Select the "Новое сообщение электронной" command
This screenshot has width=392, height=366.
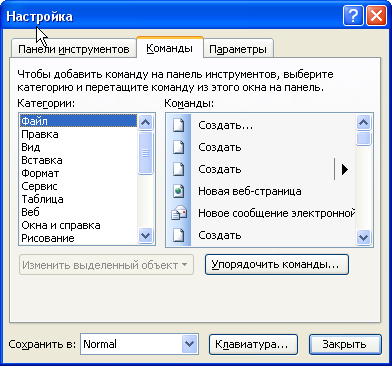(x=261, y=213)
